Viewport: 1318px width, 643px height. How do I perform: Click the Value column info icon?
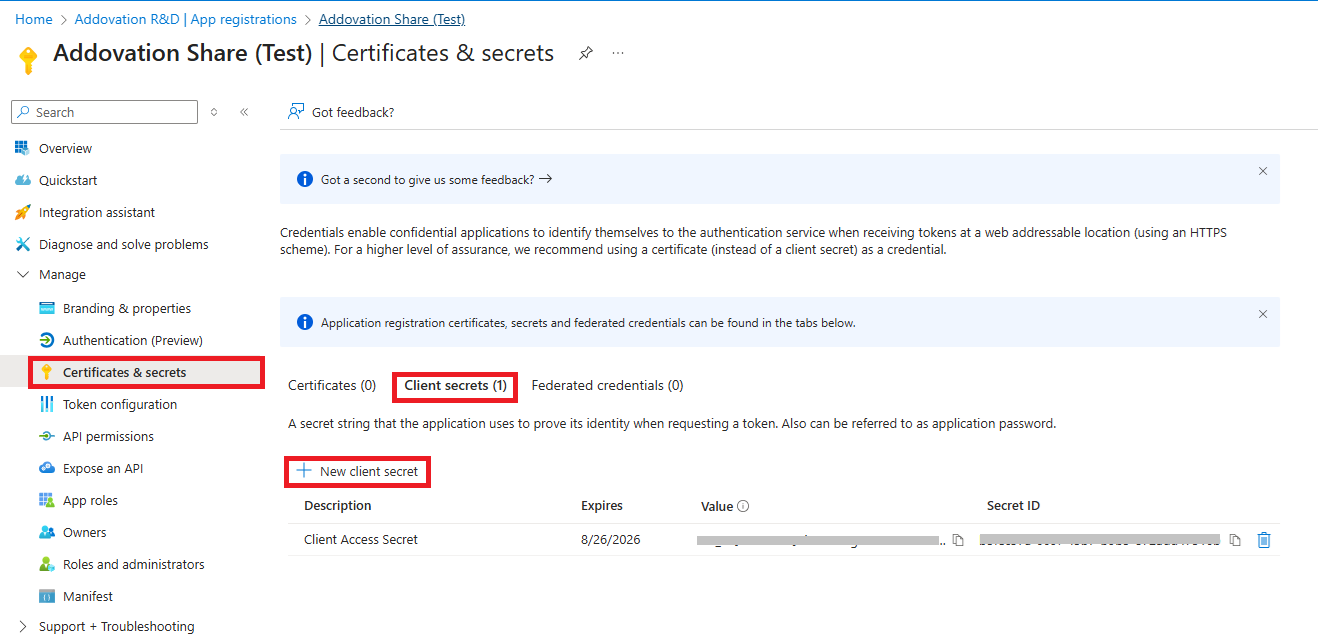(743, 506)
